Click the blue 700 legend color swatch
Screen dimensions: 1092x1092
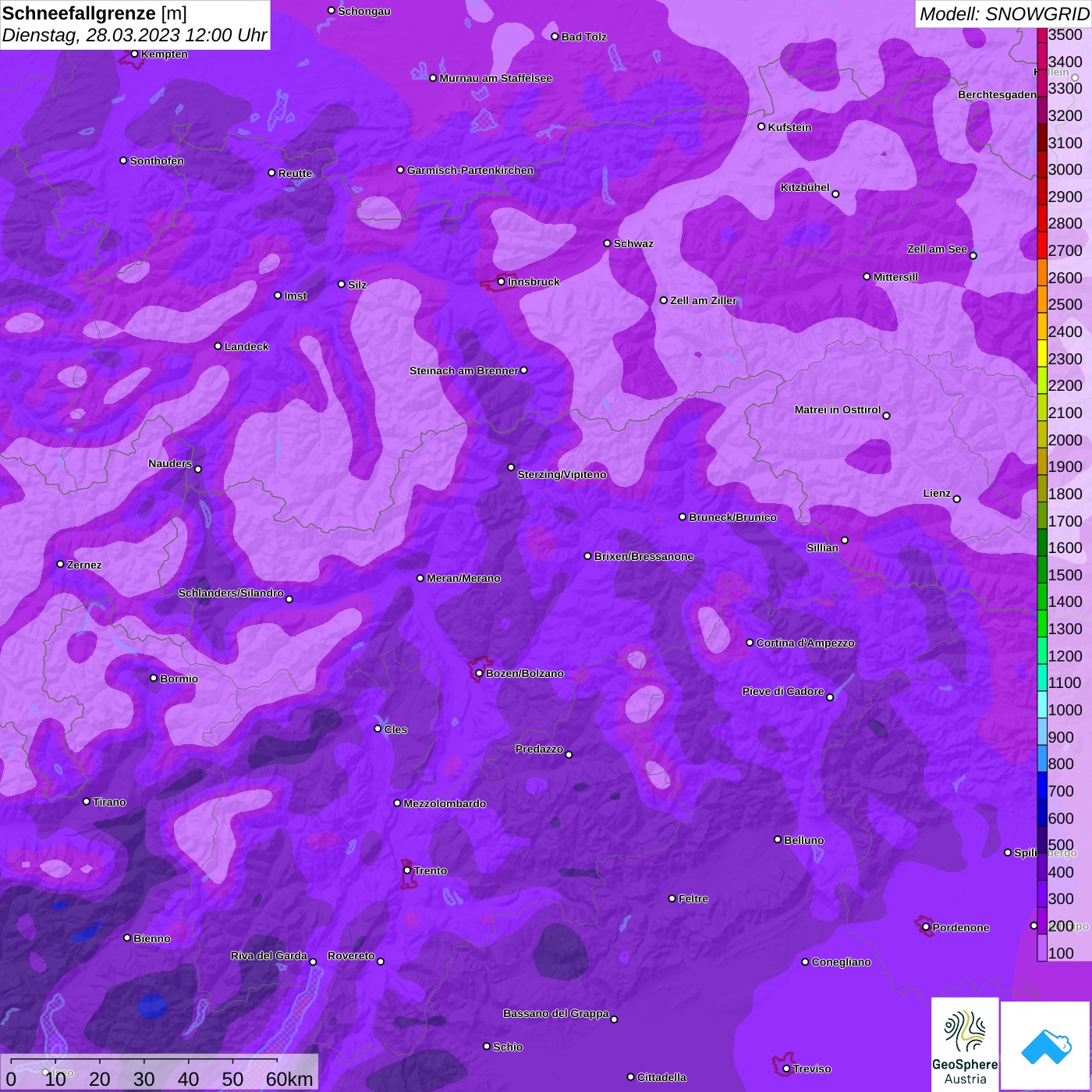point(1042,785)
